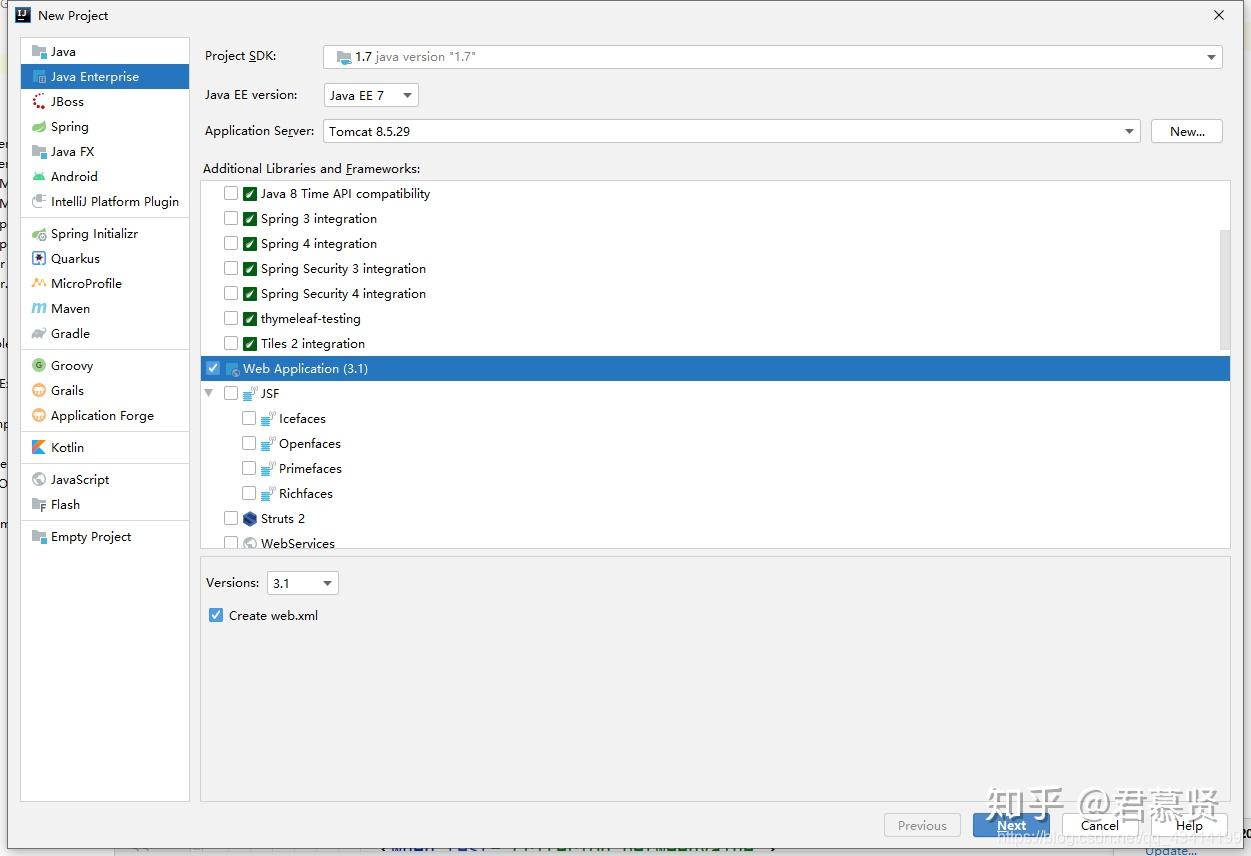Check the Struts 2 checkbox
Image resolution: width=1251 pixels, height=856 pixels.
(x=231, y=519)
